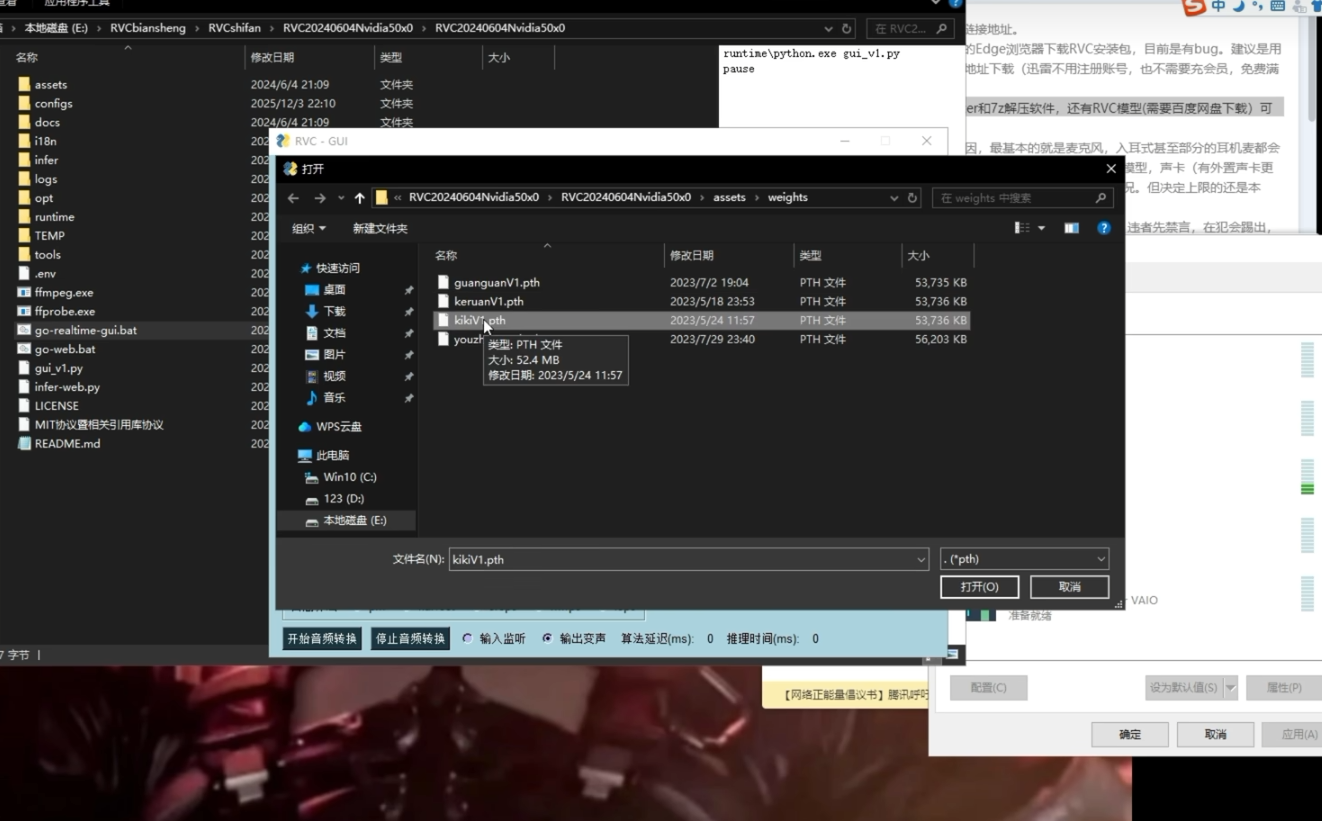Select the kikiV1.pth file row
1322x821 pixels.
[x=701, y=320]
